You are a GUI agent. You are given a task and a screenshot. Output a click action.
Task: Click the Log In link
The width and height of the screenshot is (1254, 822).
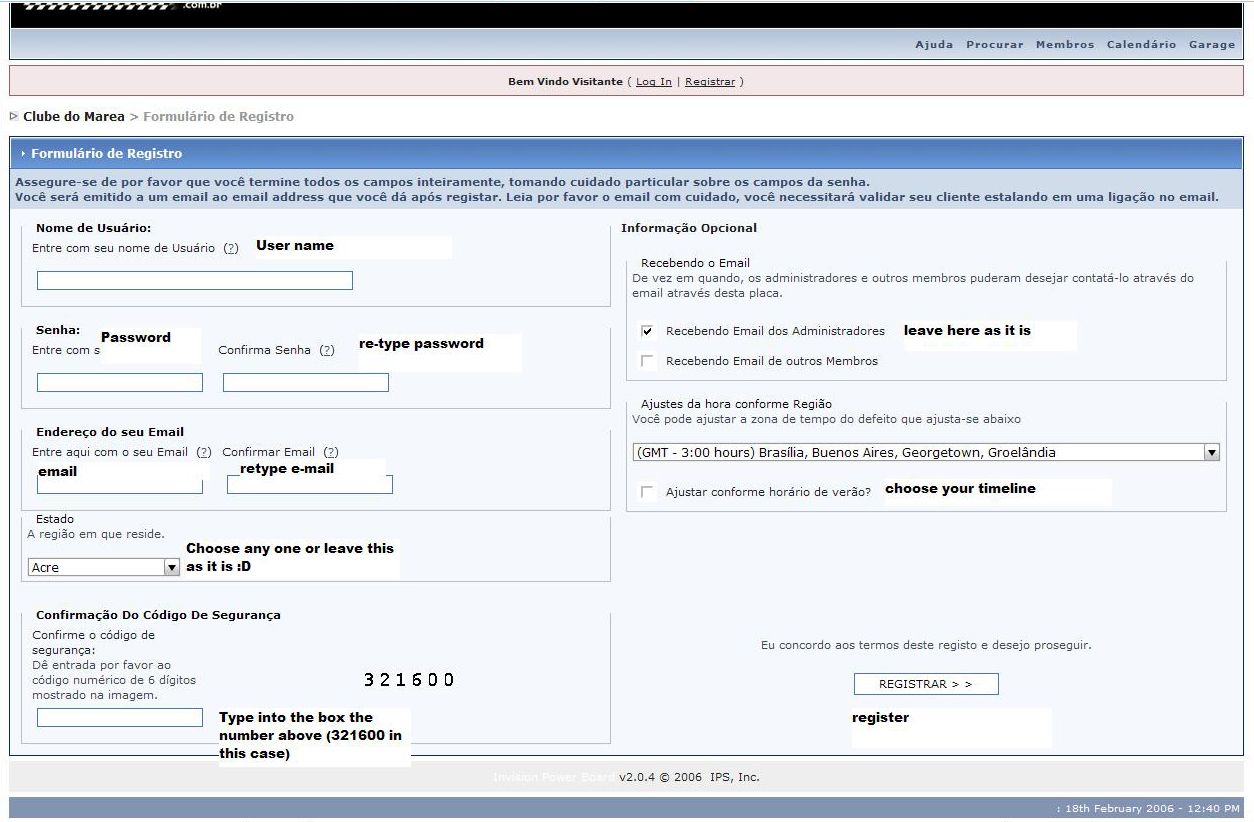(653, 82)
